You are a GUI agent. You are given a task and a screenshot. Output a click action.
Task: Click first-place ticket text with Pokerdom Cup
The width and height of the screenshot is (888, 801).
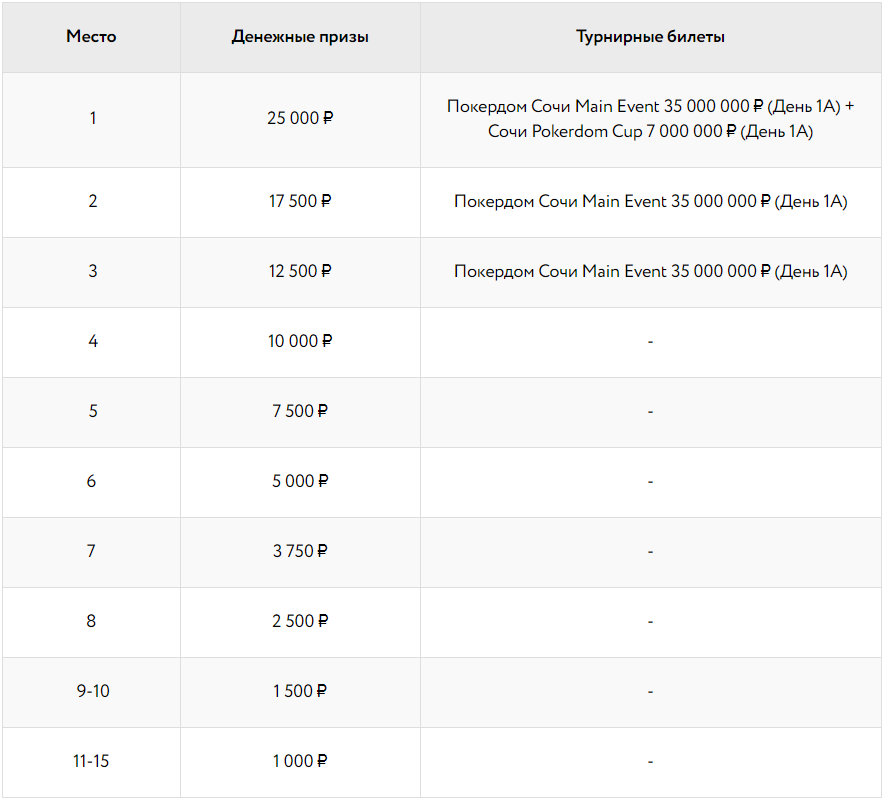pos(650,131)
